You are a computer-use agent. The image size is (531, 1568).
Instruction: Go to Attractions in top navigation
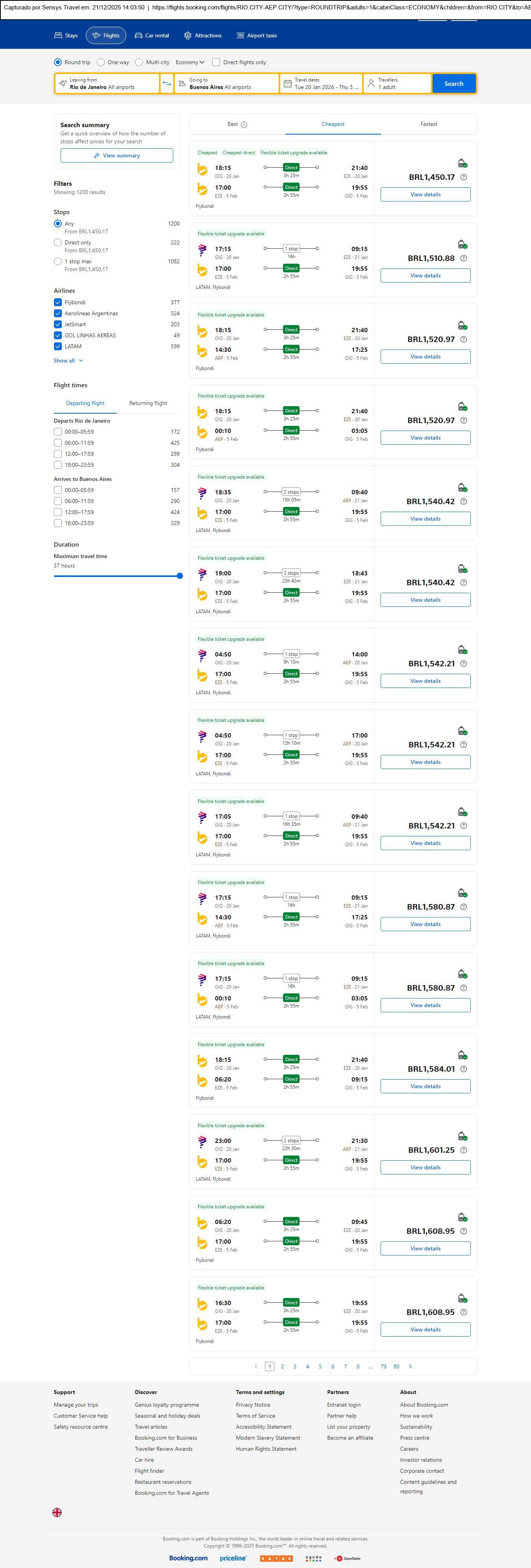coord(203,36)
